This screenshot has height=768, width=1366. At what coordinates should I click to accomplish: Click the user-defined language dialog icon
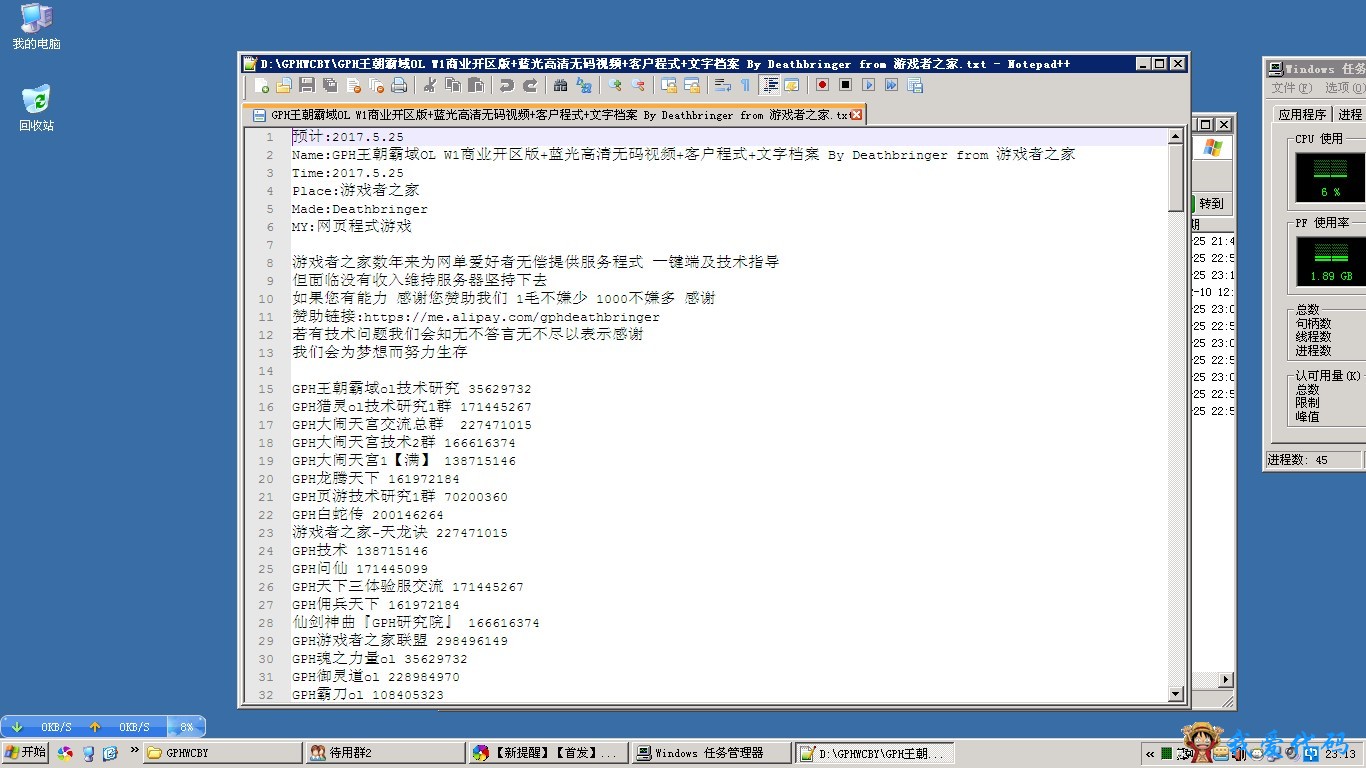(792, 86)
